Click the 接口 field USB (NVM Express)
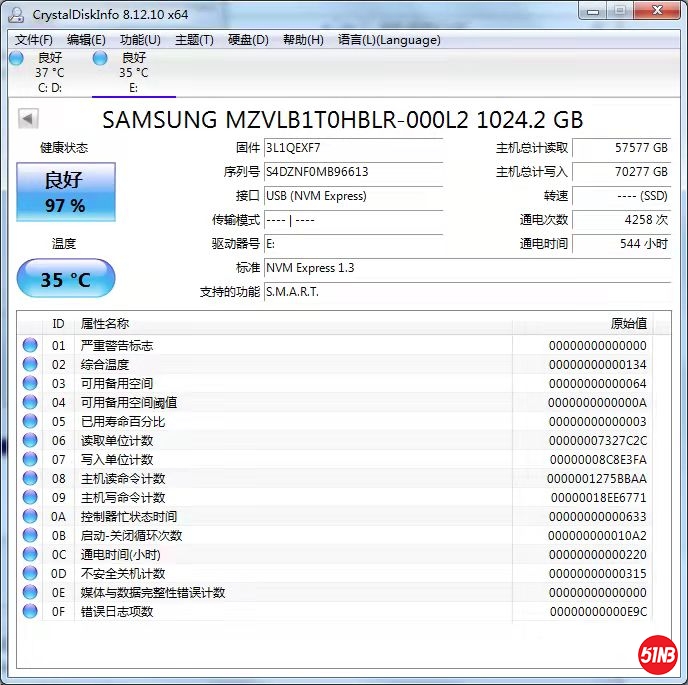Viewport: 688px width, 685px height. (x=353, y=196)
